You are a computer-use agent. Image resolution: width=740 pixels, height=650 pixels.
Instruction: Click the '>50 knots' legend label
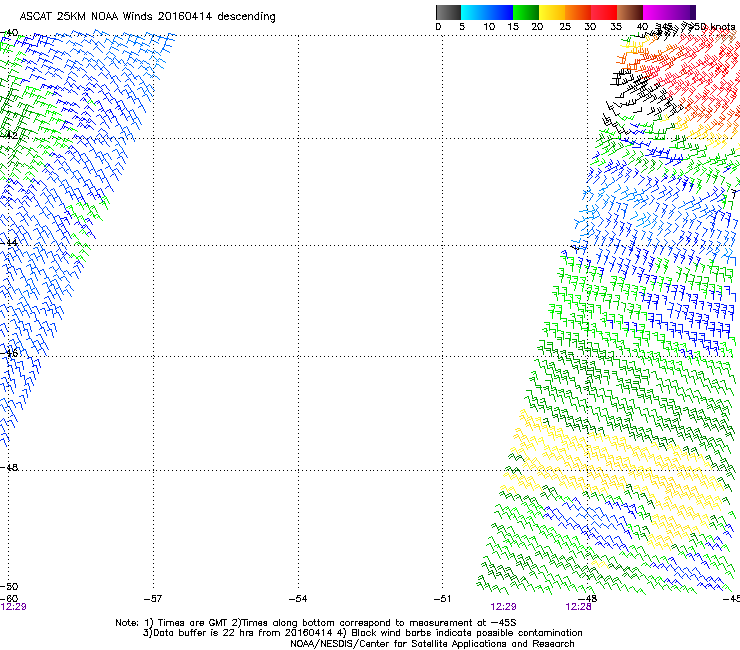(712, 27)
